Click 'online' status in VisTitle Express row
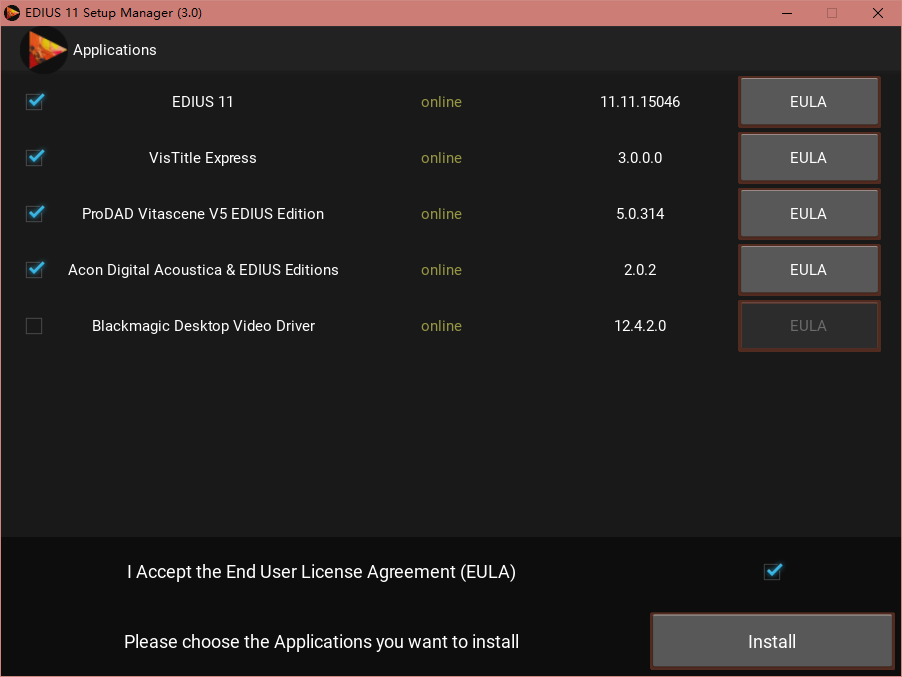Screen dimensions: 902x677 click(441, 158)
